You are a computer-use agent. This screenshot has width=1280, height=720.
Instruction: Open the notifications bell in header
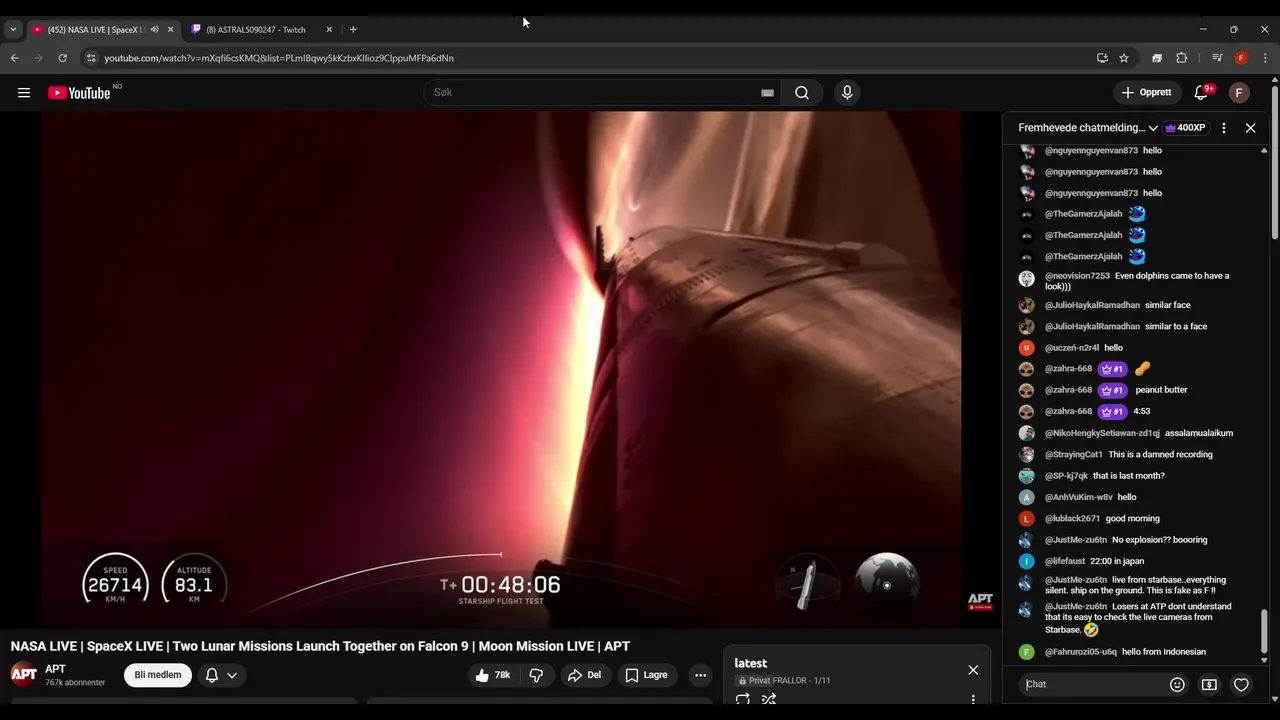click(1201, 93)
